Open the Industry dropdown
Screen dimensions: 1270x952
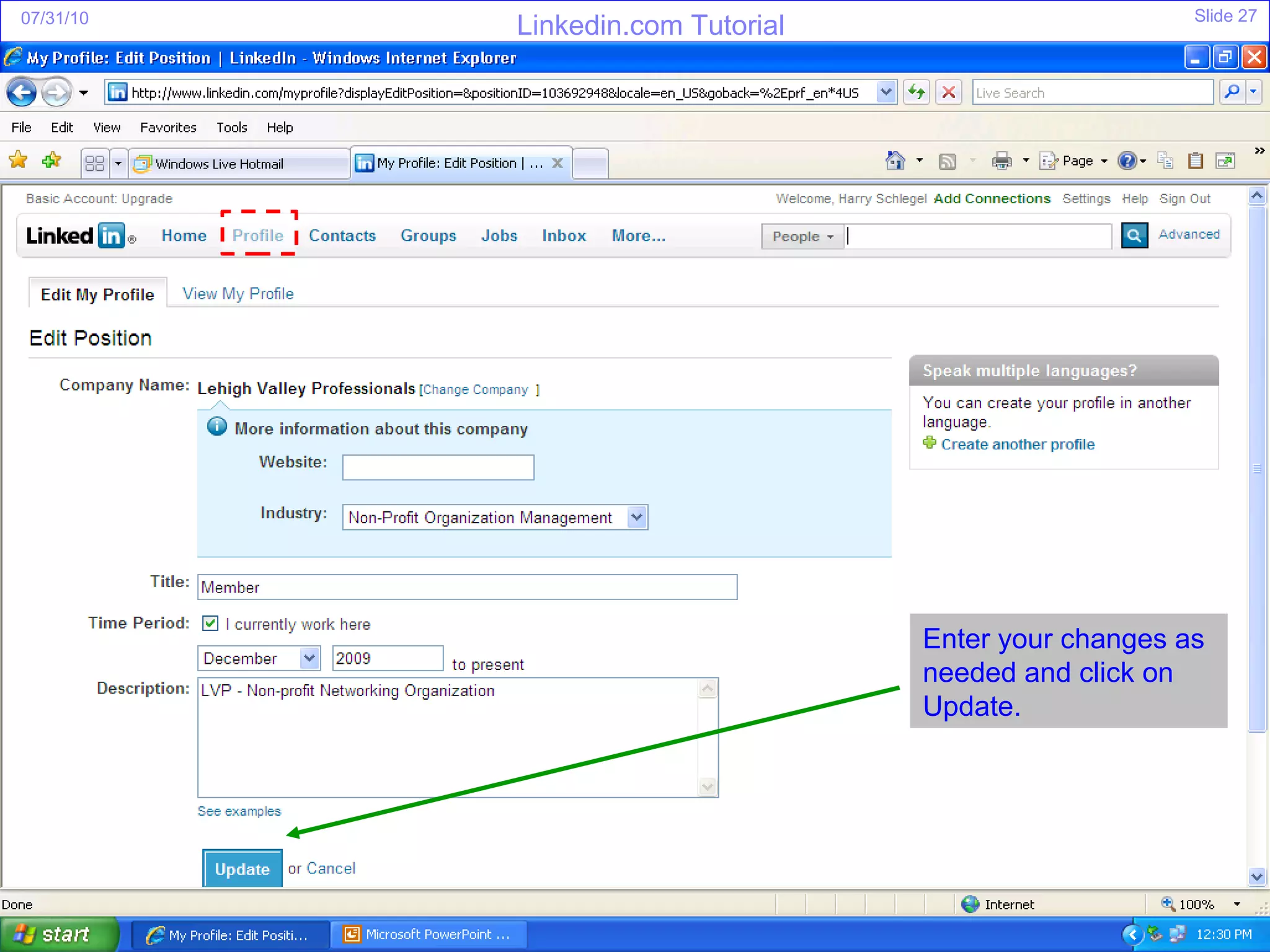(x=637, y=517)
